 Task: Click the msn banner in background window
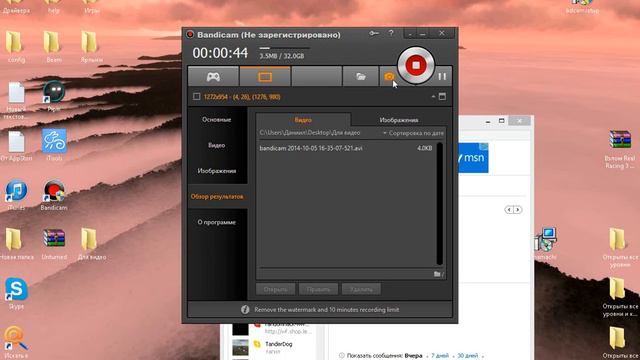coord(473,158)
